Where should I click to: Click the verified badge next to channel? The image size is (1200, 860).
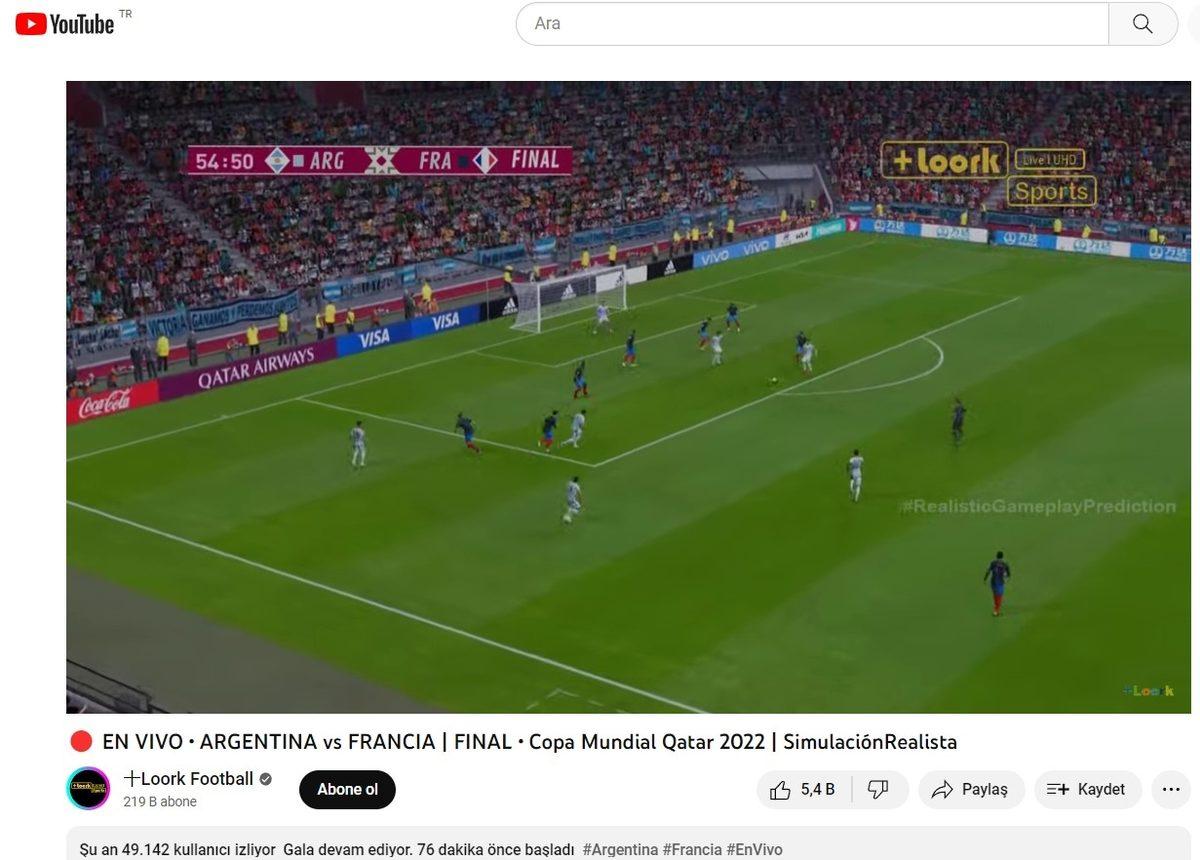tap(265, 779)
